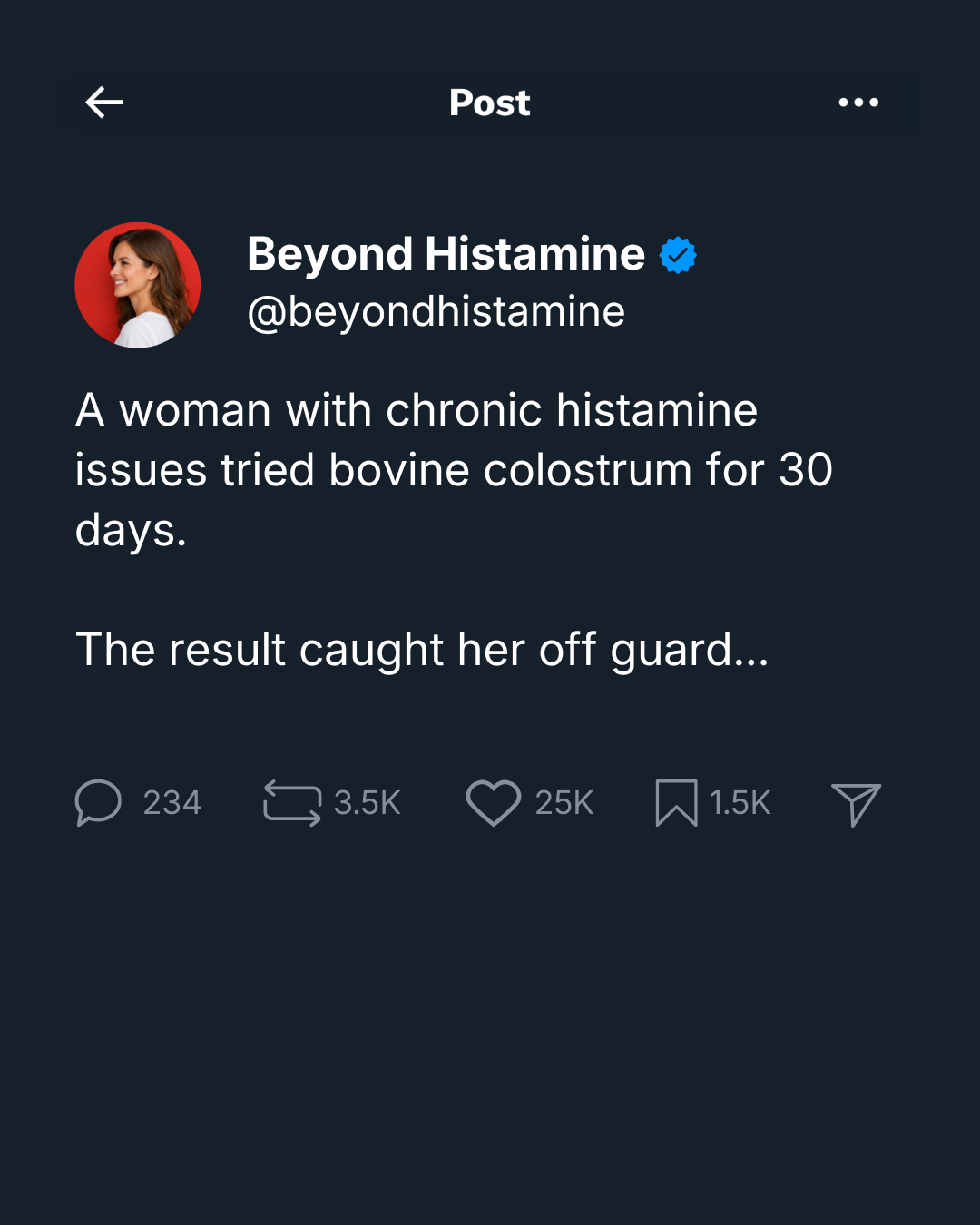
Task: Click the blue verified badge
Action: (x=678, y=255)
